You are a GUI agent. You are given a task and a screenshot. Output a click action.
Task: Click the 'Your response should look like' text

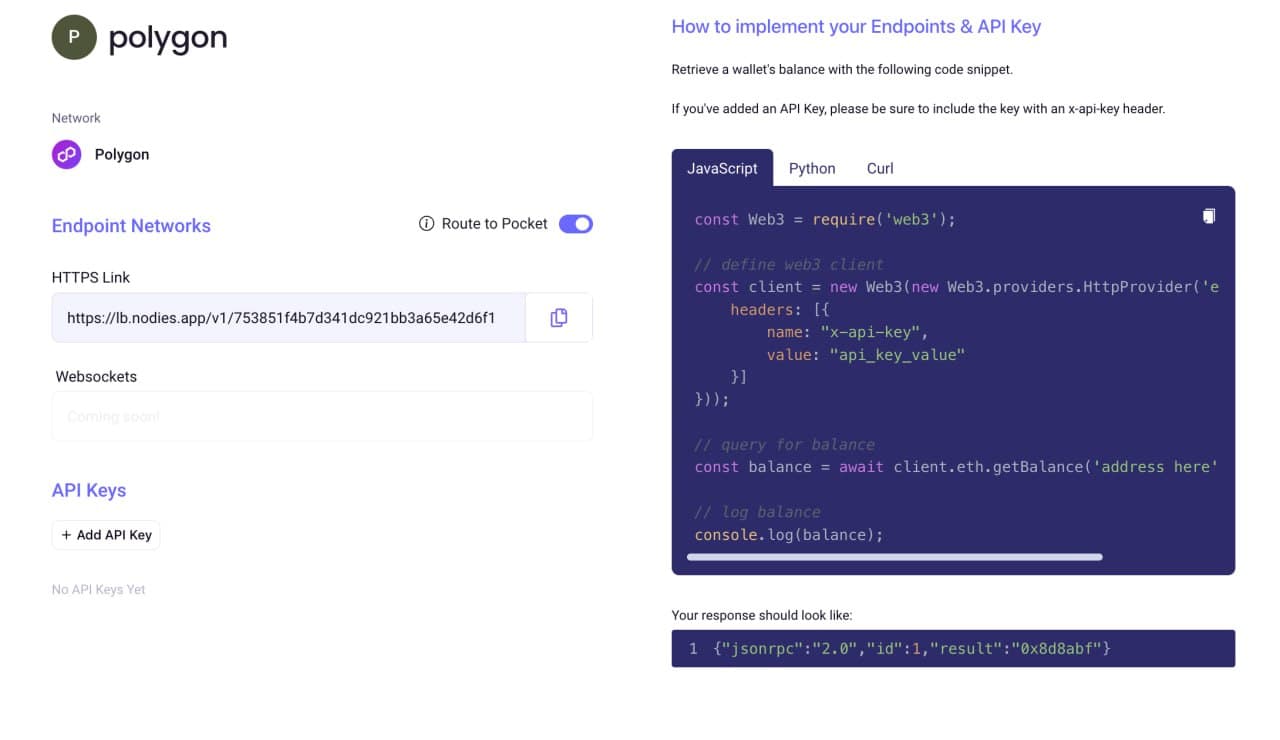click(762, 616)
